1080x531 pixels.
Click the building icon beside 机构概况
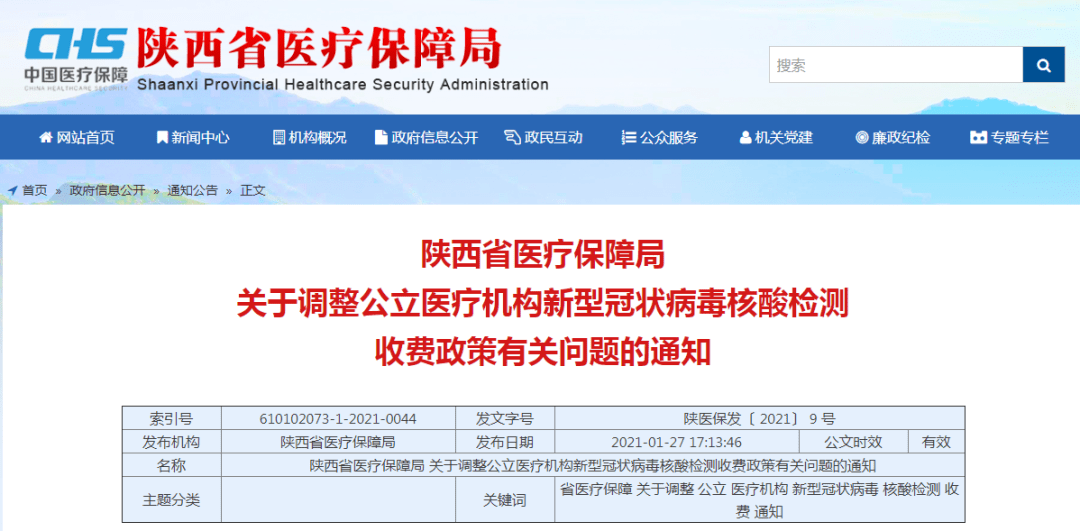[279, 138]
